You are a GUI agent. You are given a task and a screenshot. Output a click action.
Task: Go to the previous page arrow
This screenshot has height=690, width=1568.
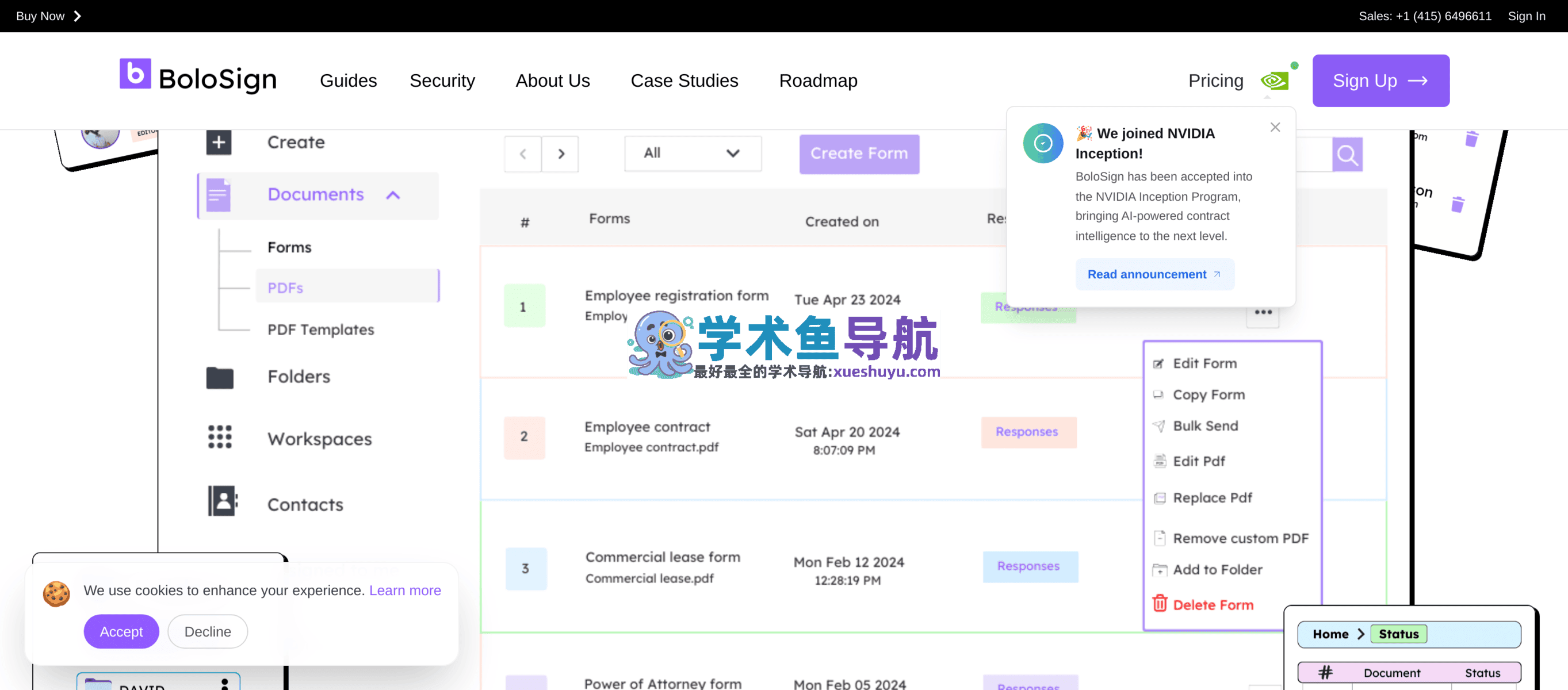point(523,154)
